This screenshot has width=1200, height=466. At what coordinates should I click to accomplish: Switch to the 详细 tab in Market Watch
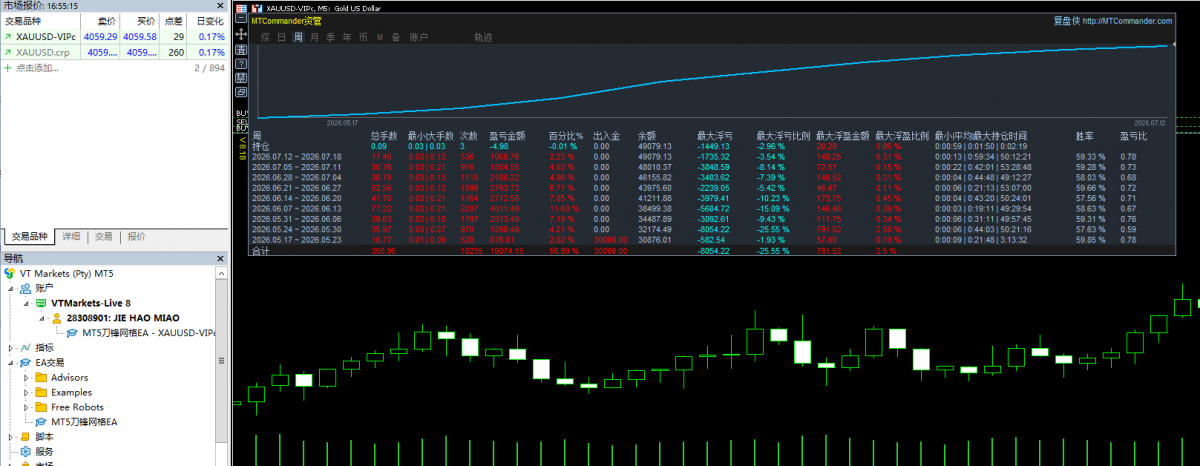[x=71, y=237]
